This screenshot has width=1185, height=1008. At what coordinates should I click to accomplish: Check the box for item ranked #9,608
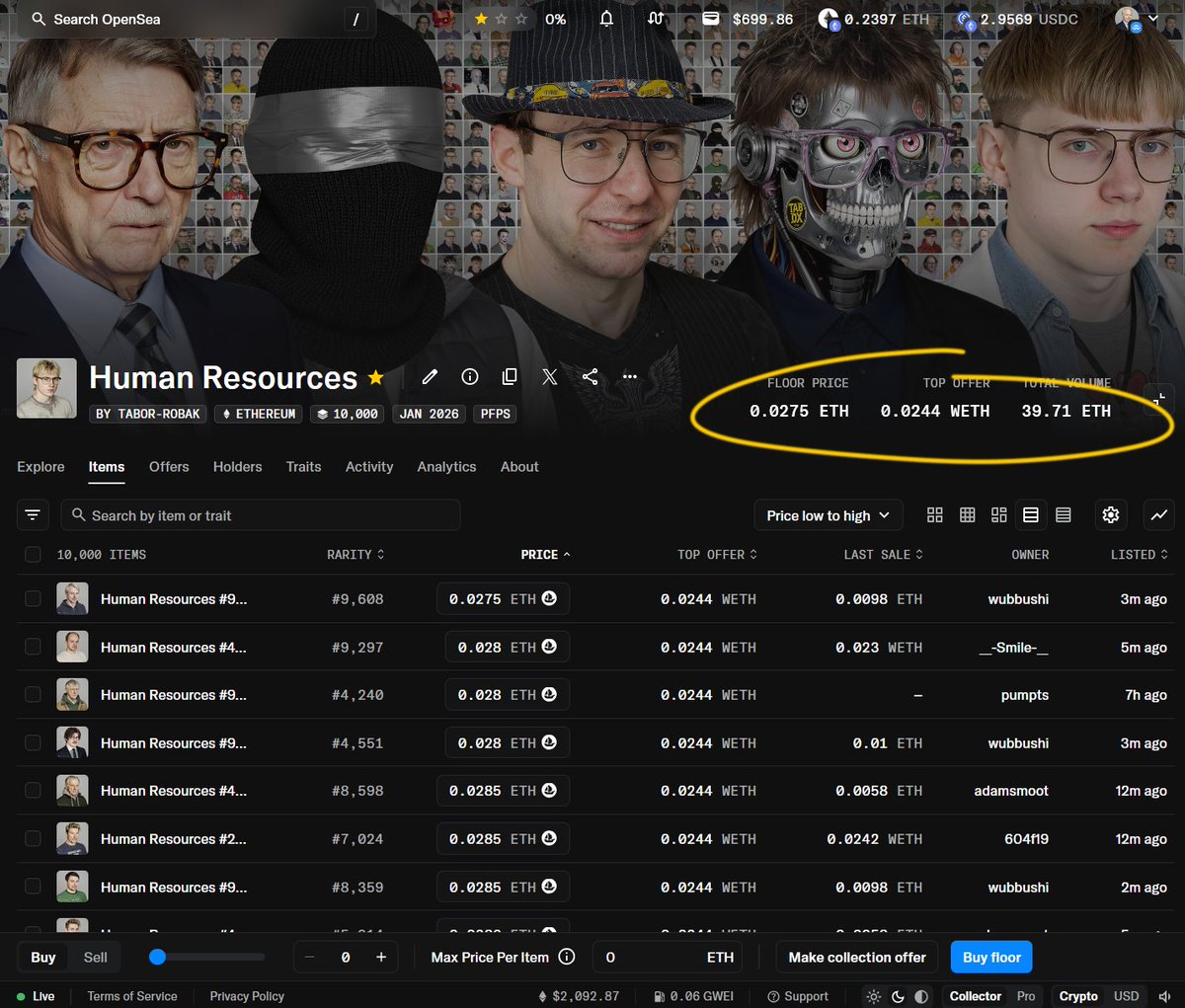33,598
